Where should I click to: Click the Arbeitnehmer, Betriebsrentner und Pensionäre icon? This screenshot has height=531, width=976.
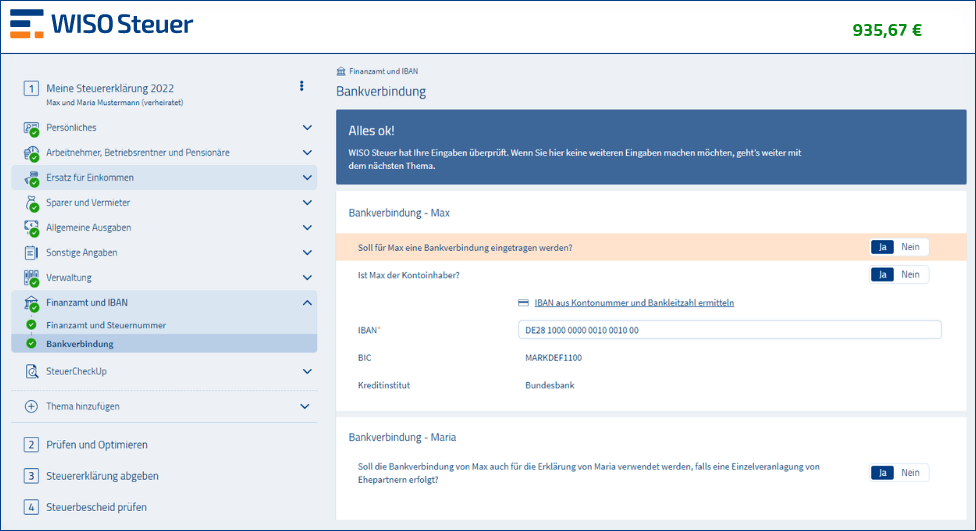31,153
